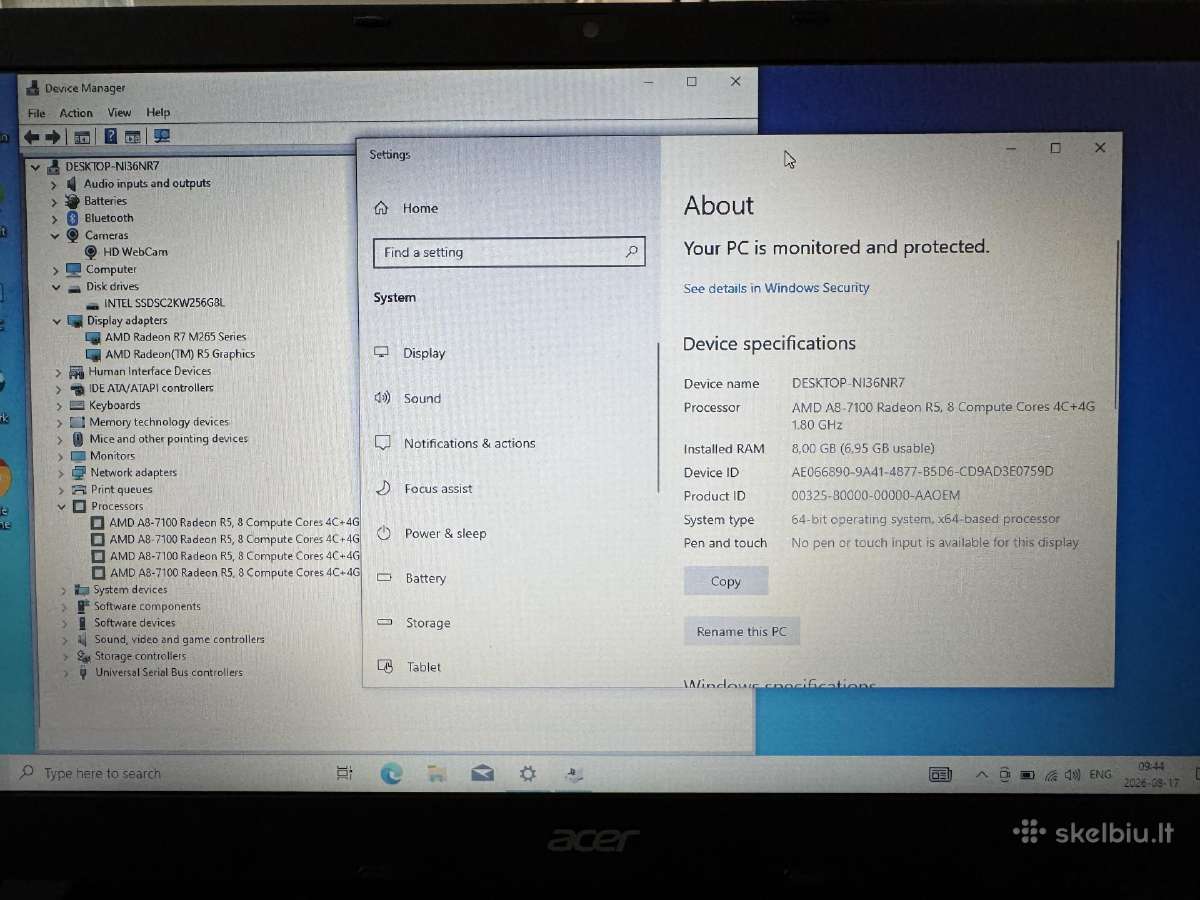Expand Universal Serial Bus controllers category

tap(66, 673)
